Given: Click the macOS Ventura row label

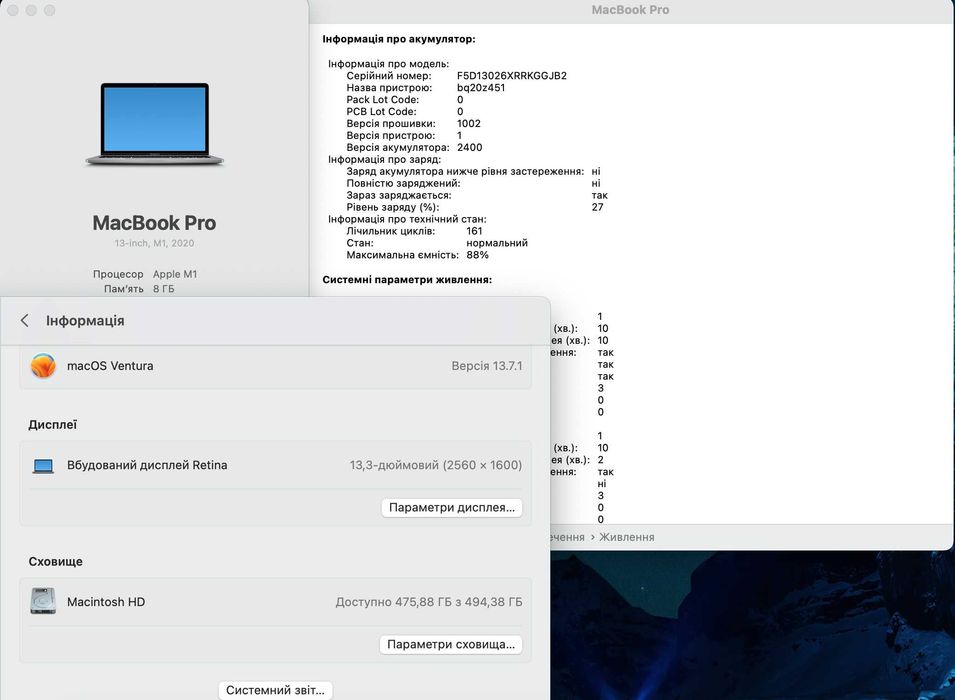Looking at the screenshot, I should click(x=110, y=366).
